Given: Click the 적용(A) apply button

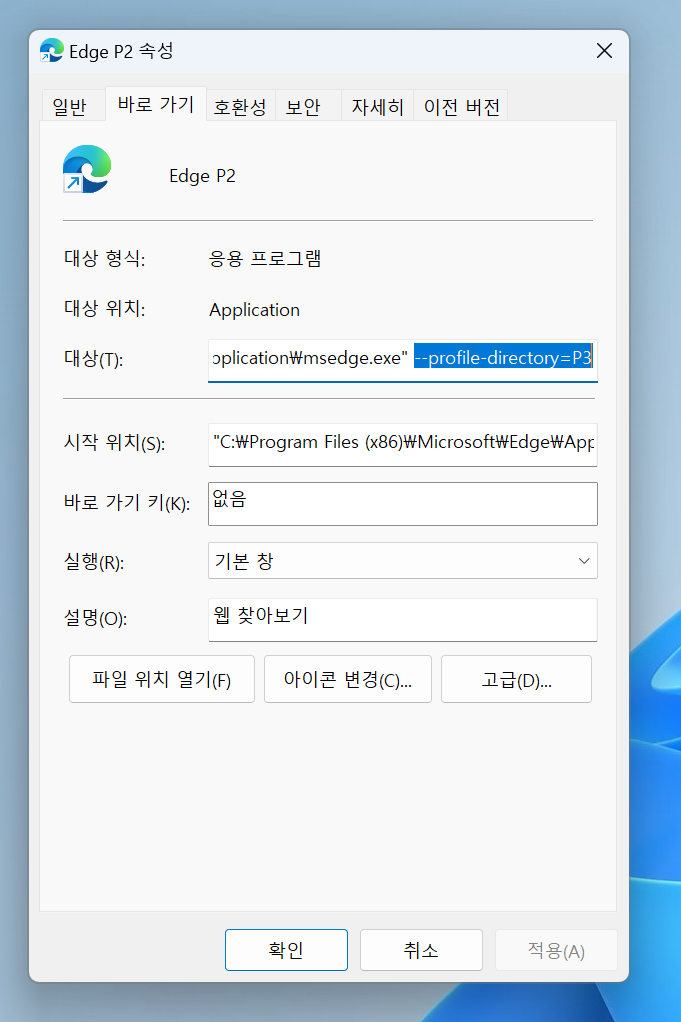Looking at the screenshot, I should (556, 950).
